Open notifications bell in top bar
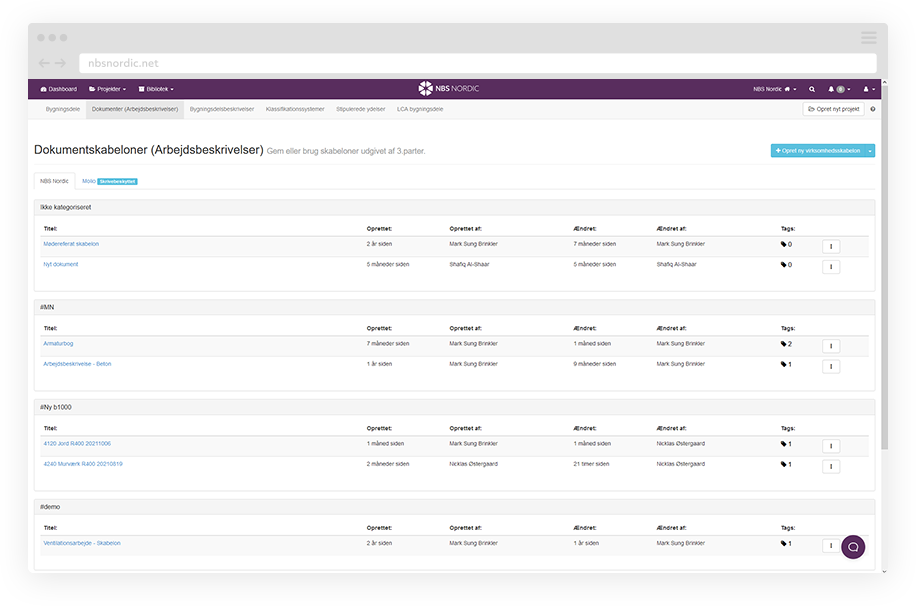 (x=831, y=89)
